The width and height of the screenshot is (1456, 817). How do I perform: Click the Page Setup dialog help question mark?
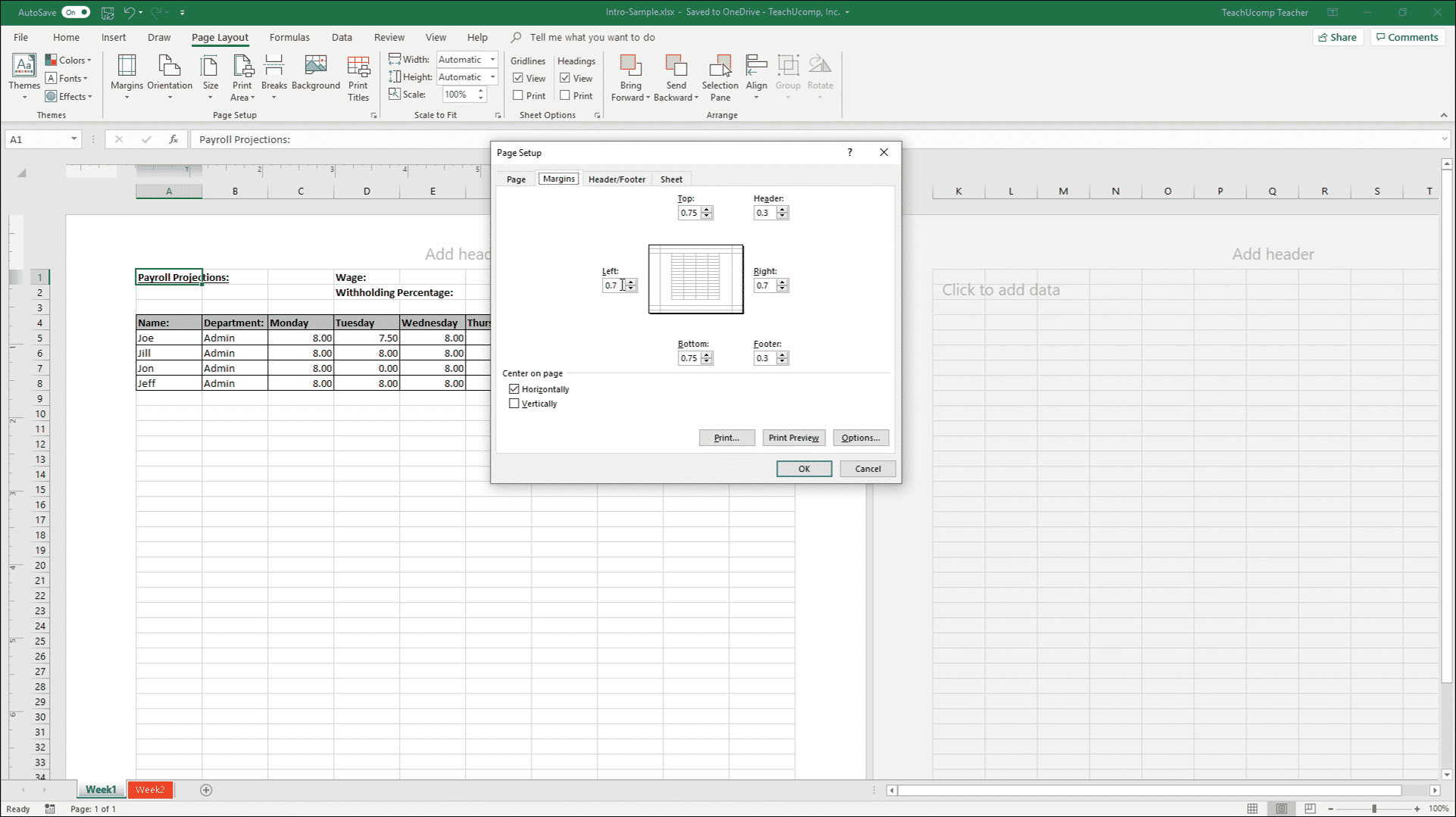tap(850, 152)
